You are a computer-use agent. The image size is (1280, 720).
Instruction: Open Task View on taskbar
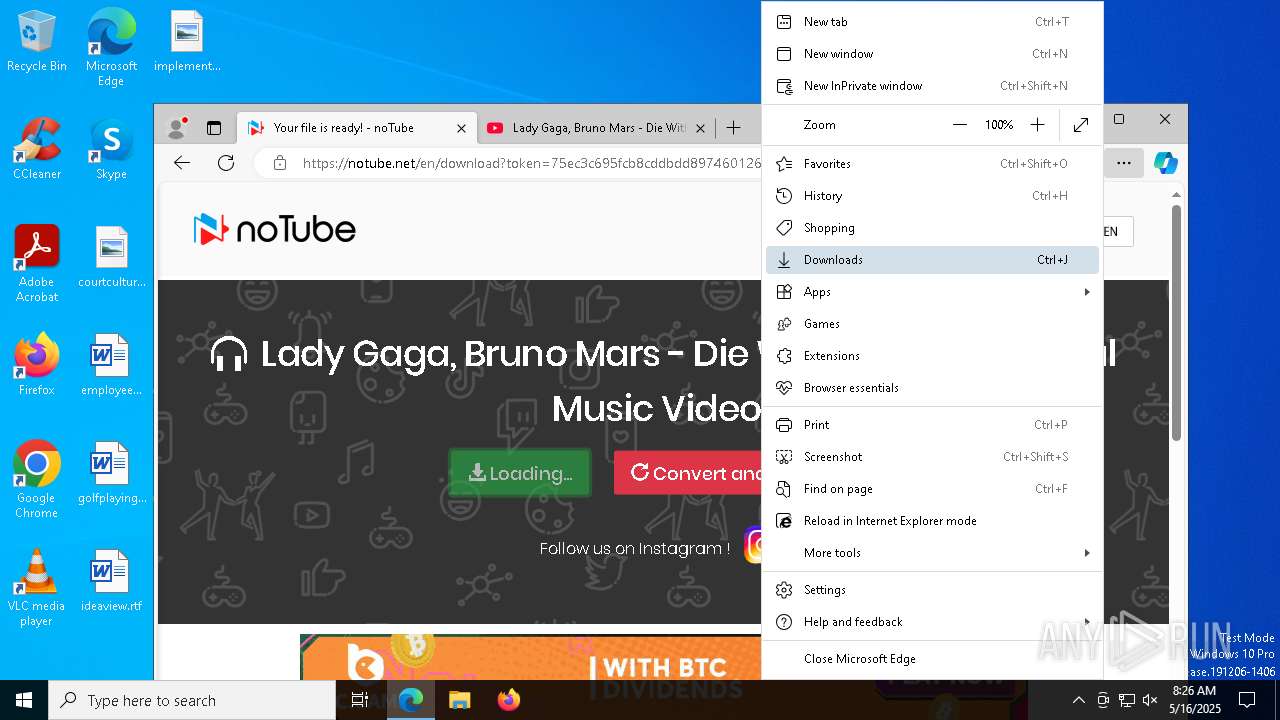click(x=360, y=700)
